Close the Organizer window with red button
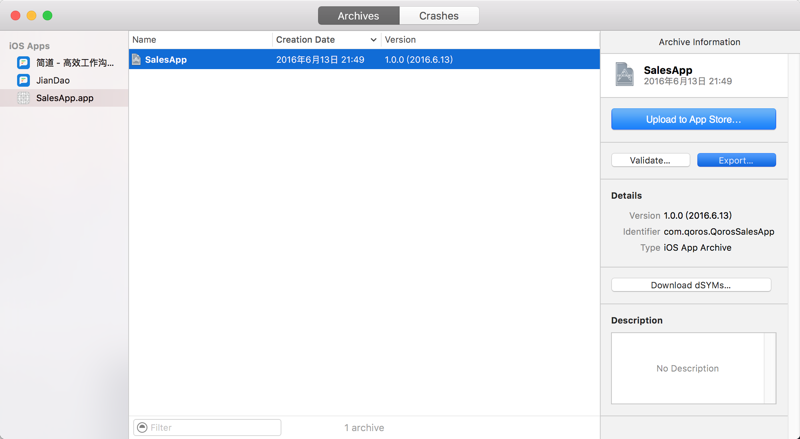 (x=16, y=16)
